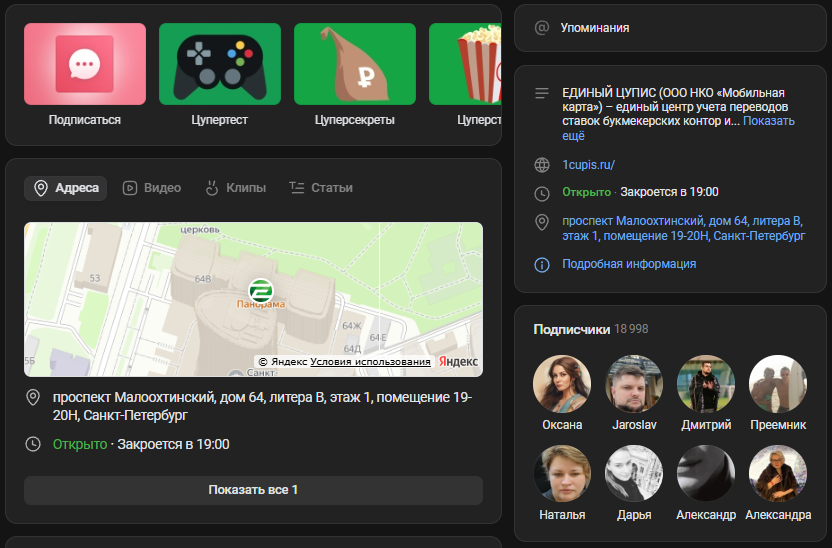Viewport: 832px width, 548px height.
Task: Open the Подробная информация link
Action: (x=629, y=264)
